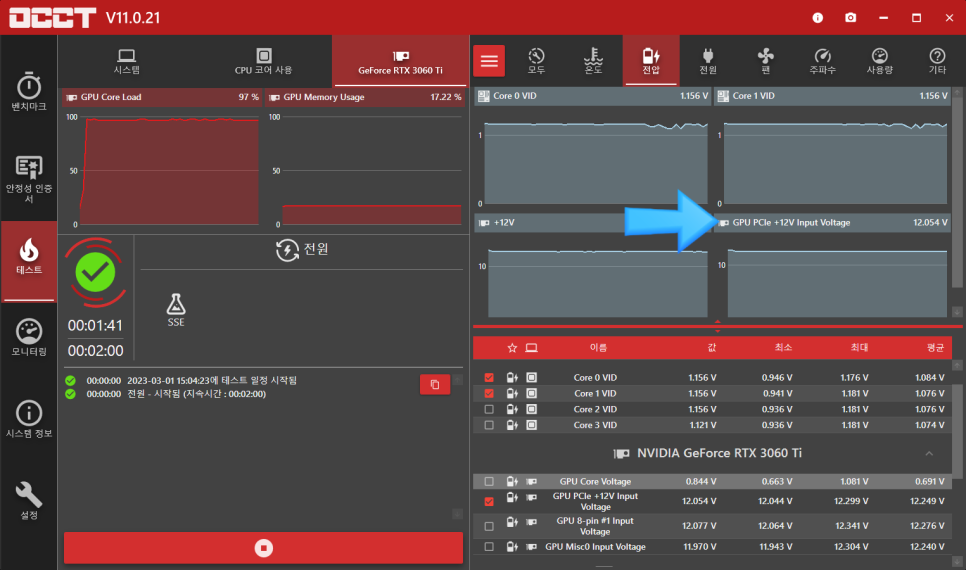This screenshot has height=570, width=966.
Task: Show 사용량 usage sensors
Action: [x=880, y=62]
